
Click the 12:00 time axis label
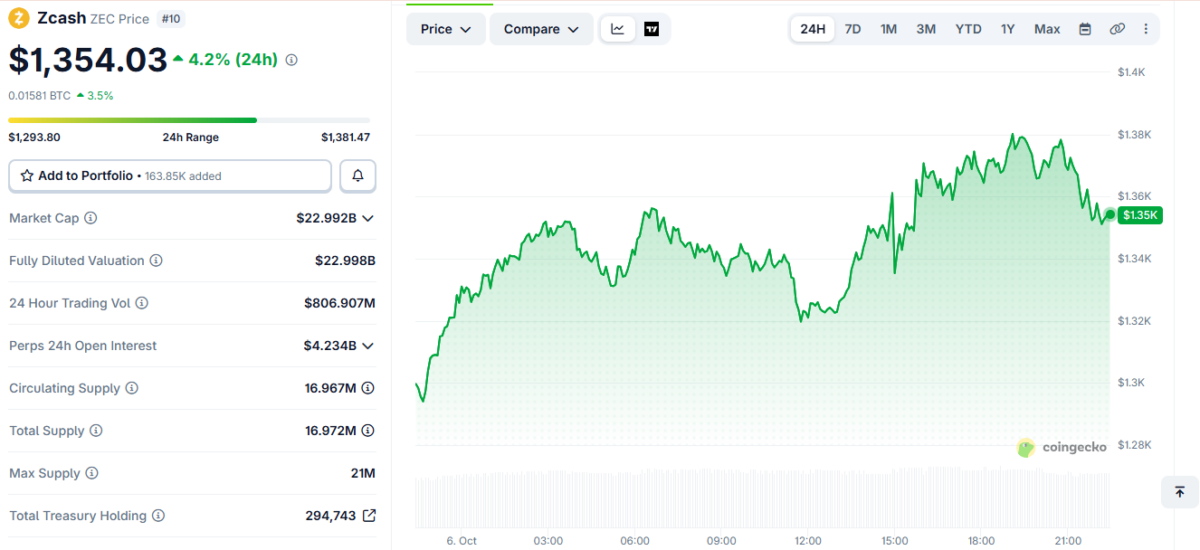click(808, 541)
